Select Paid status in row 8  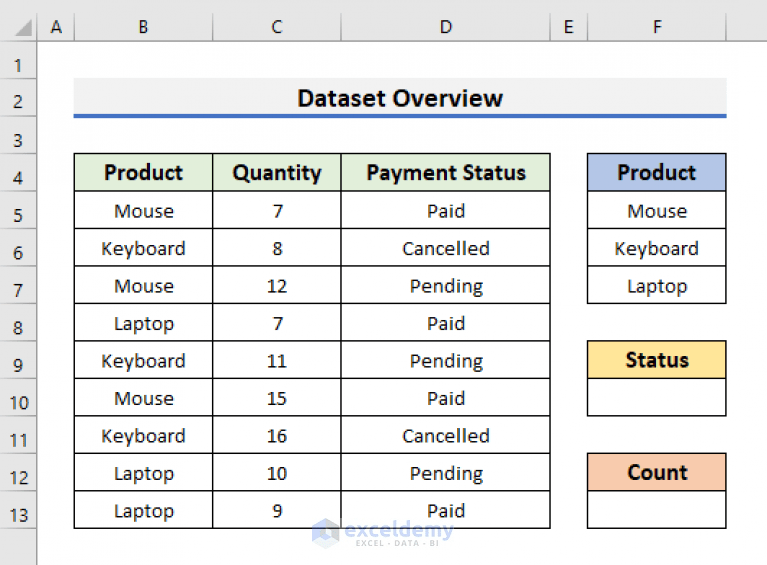pos(446,322)
